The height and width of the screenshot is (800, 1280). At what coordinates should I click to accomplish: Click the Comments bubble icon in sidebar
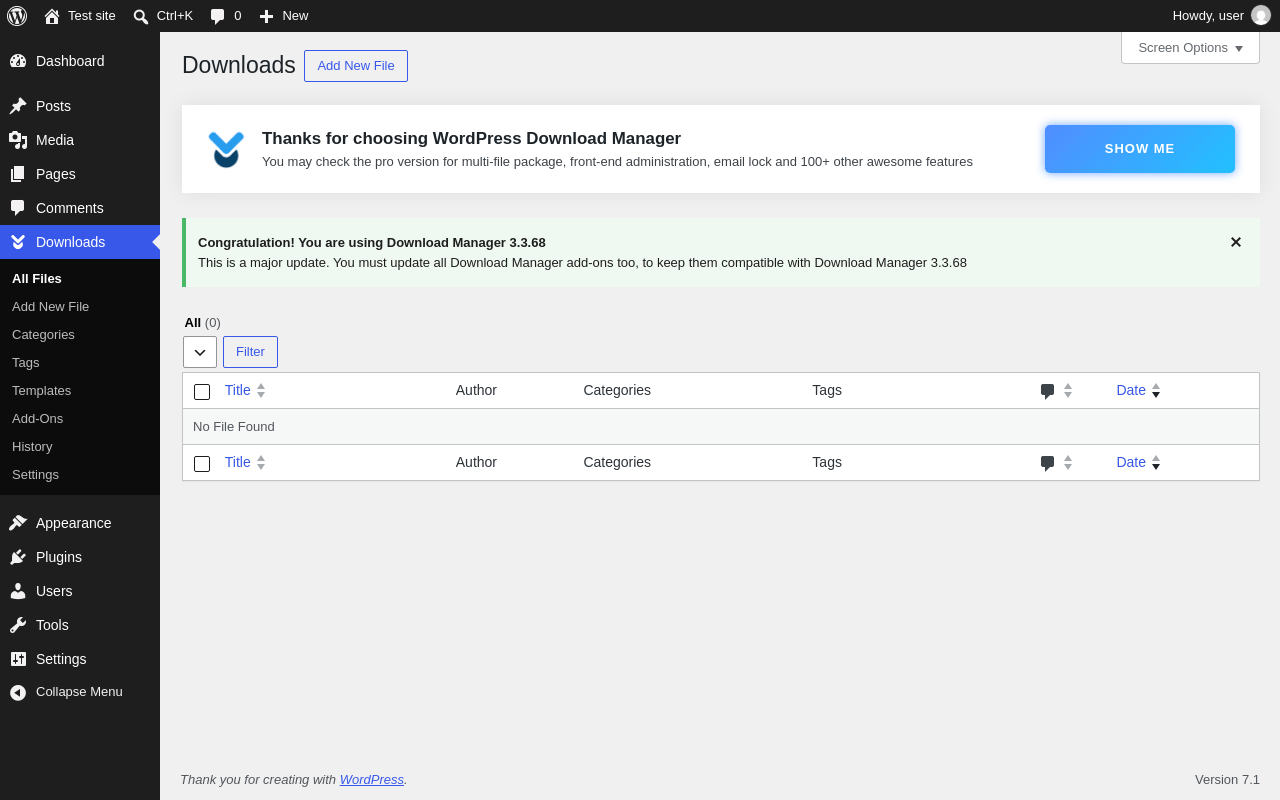click(x=18, y=208)
